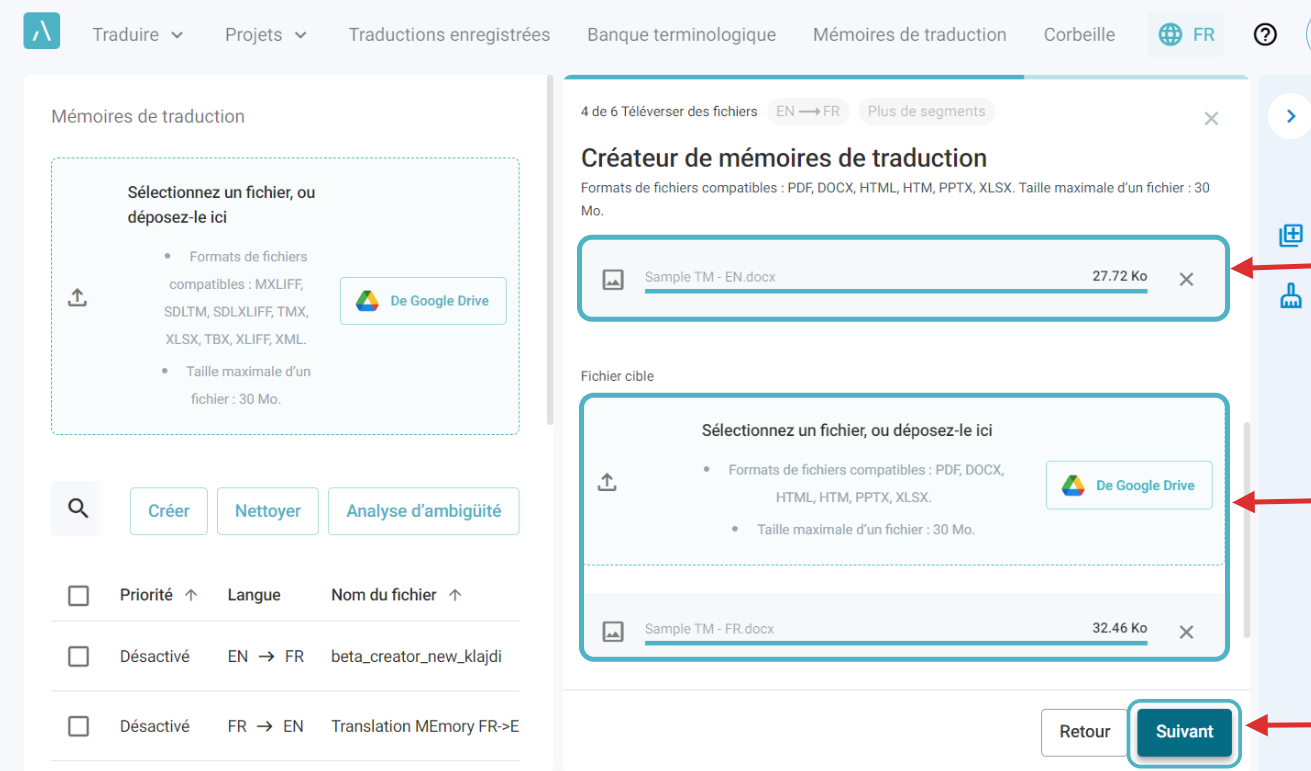Click De Google Drive in target file zone
Viewport: 1311px width, 771px height.
point(1129,485)
